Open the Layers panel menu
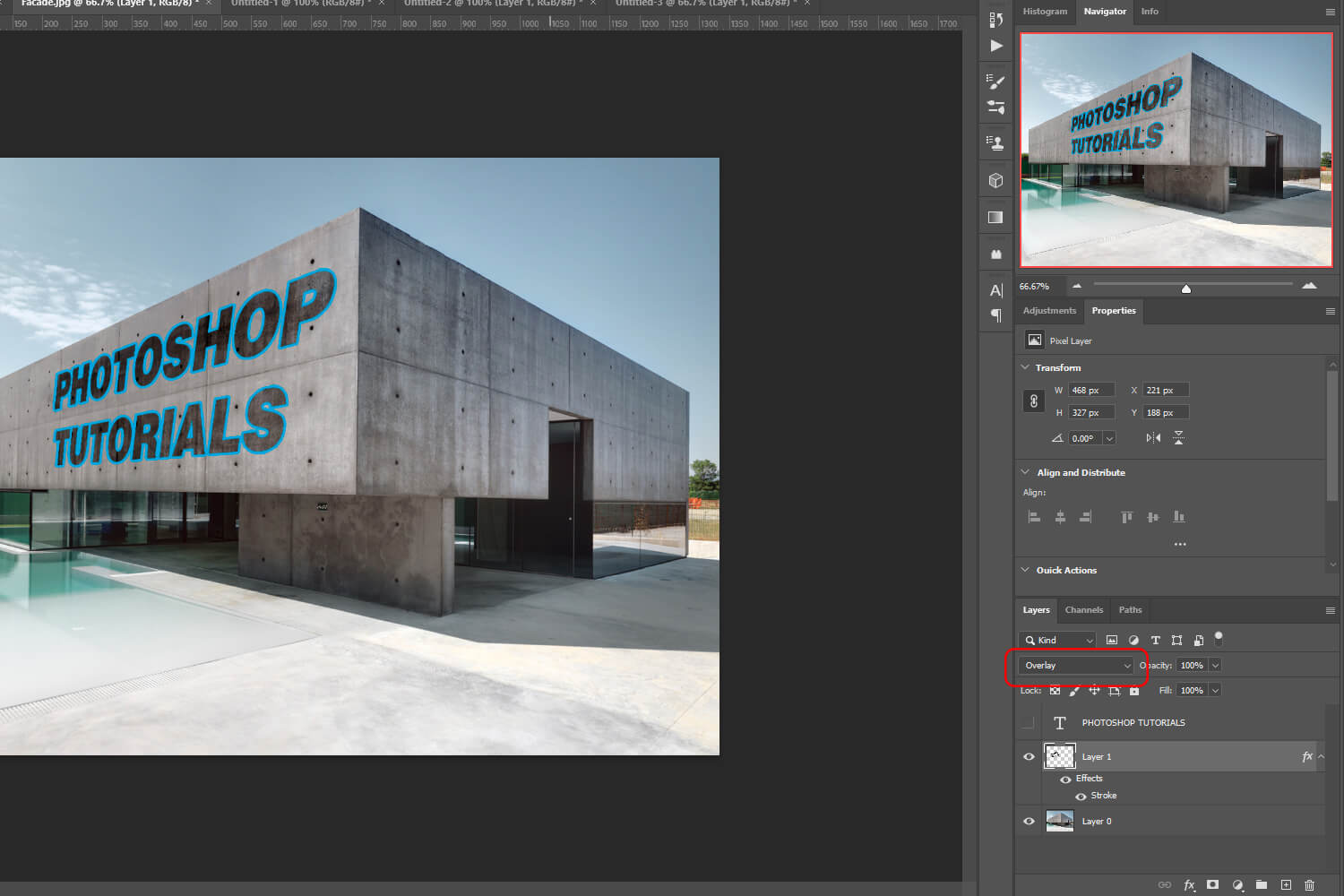Image resolution: width=1344 pixels, height=896 pixels. pos(1331,610)
